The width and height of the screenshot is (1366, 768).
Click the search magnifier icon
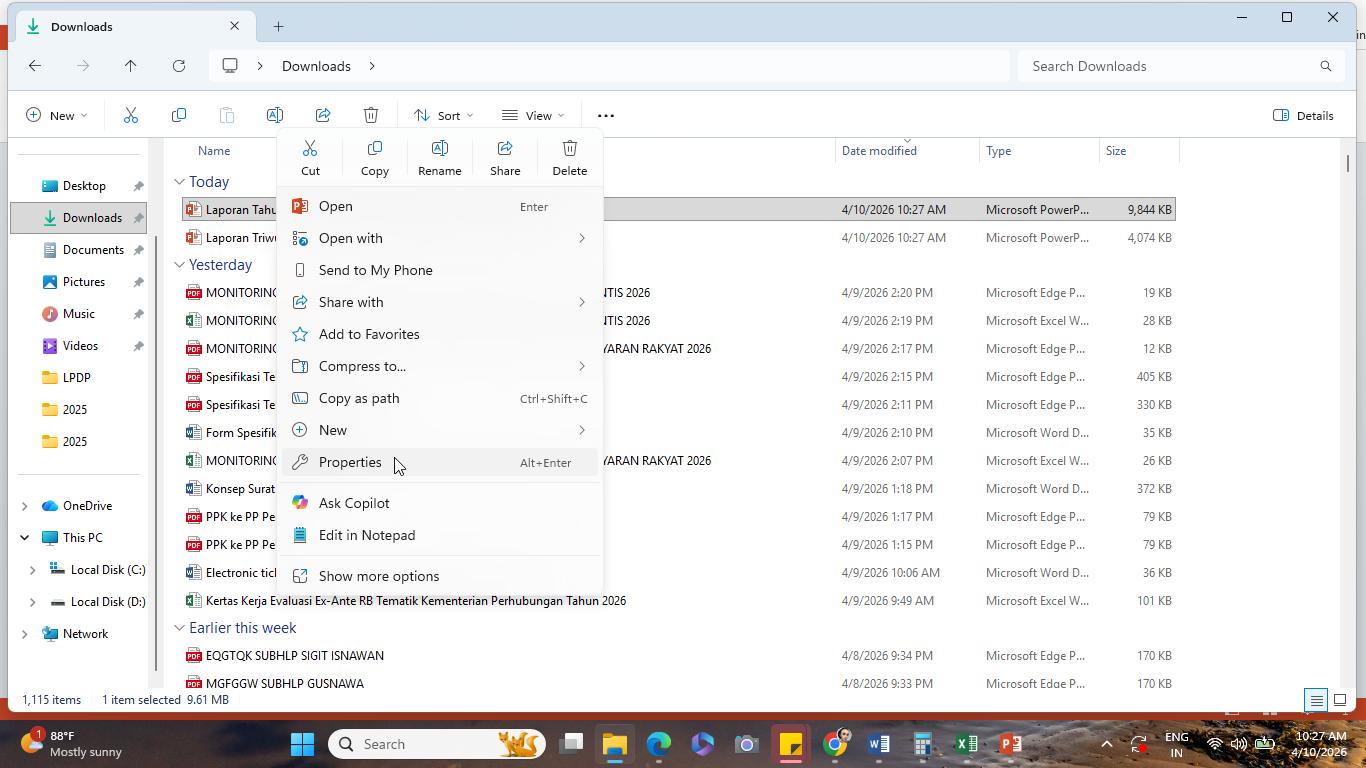[1326, 66]
